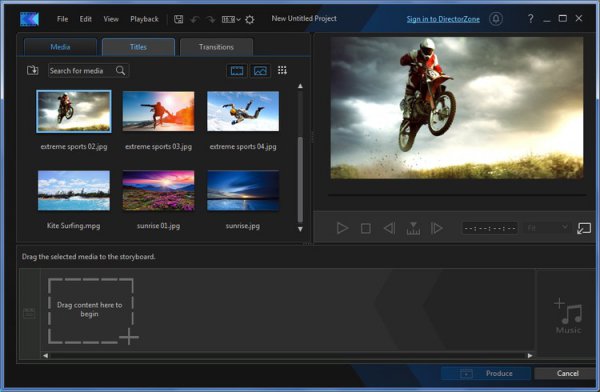
Task: Open the View menu
Action: [x=111, y=19]
